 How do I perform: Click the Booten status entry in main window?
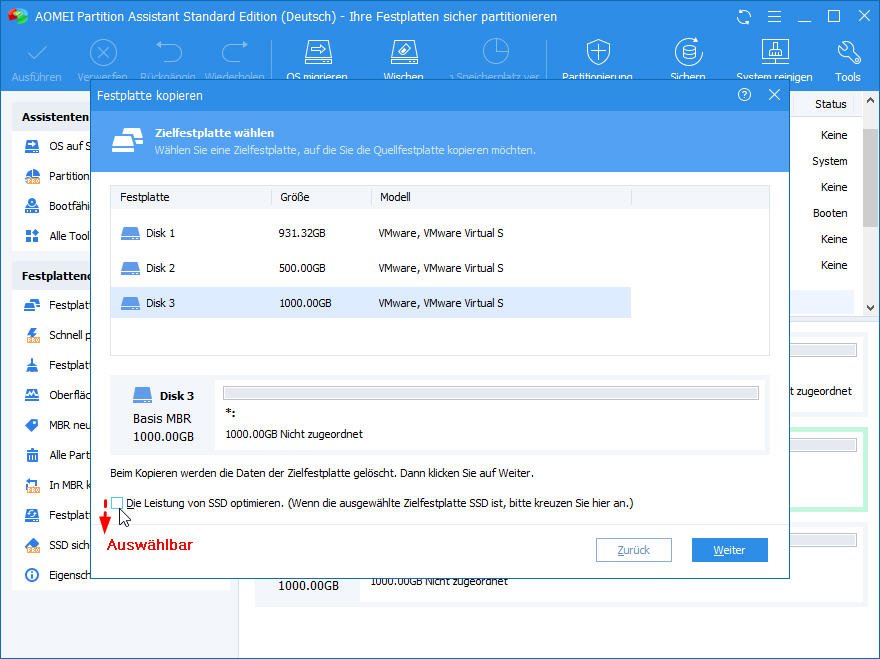click(x=830, y=213)
